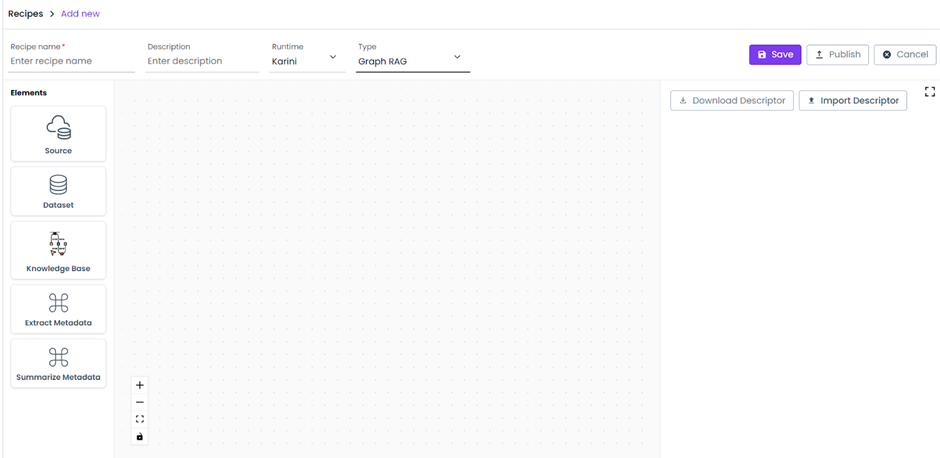Zoom in on the canvas

(x=140, y=385)
